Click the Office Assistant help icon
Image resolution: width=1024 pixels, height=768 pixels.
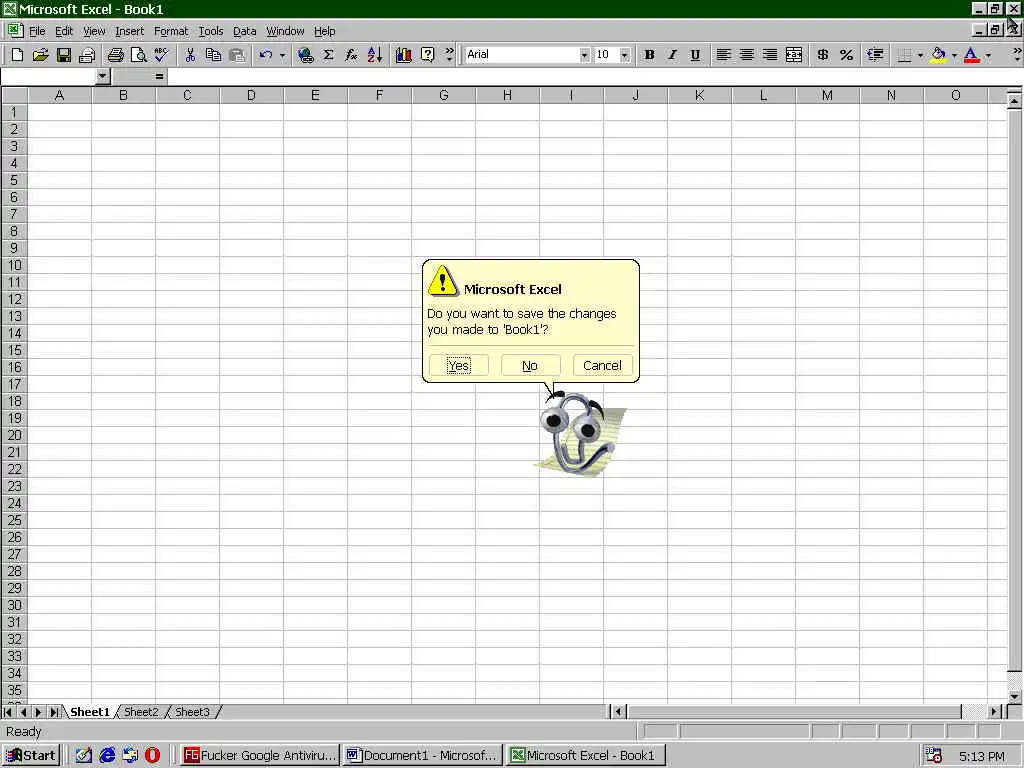pyautogui.click(x=427, y=55)
